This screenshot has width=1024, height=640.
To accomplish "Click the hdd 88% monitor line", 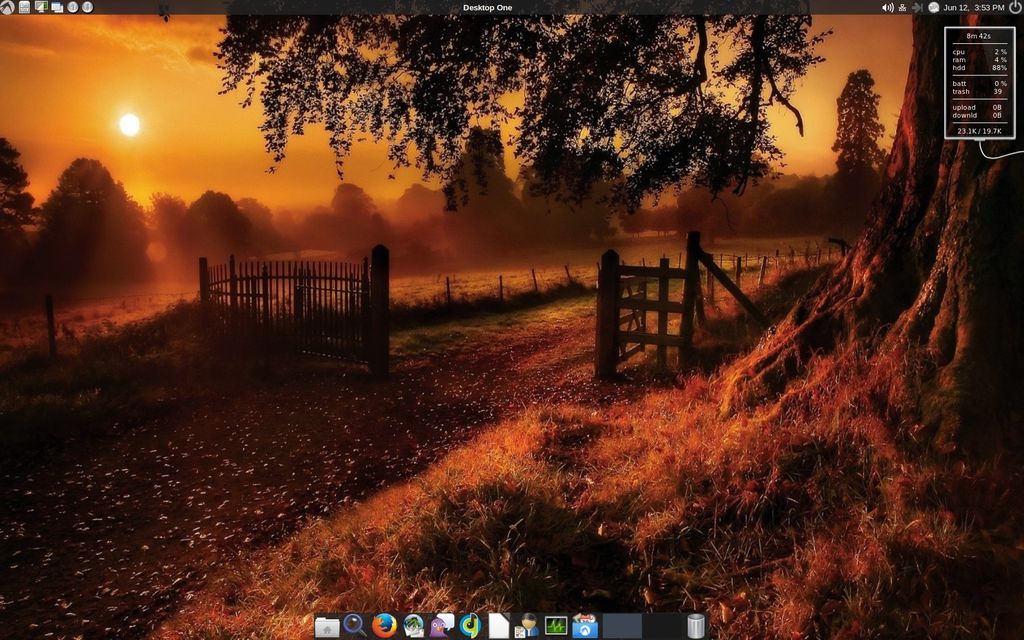I will point(979,67).
